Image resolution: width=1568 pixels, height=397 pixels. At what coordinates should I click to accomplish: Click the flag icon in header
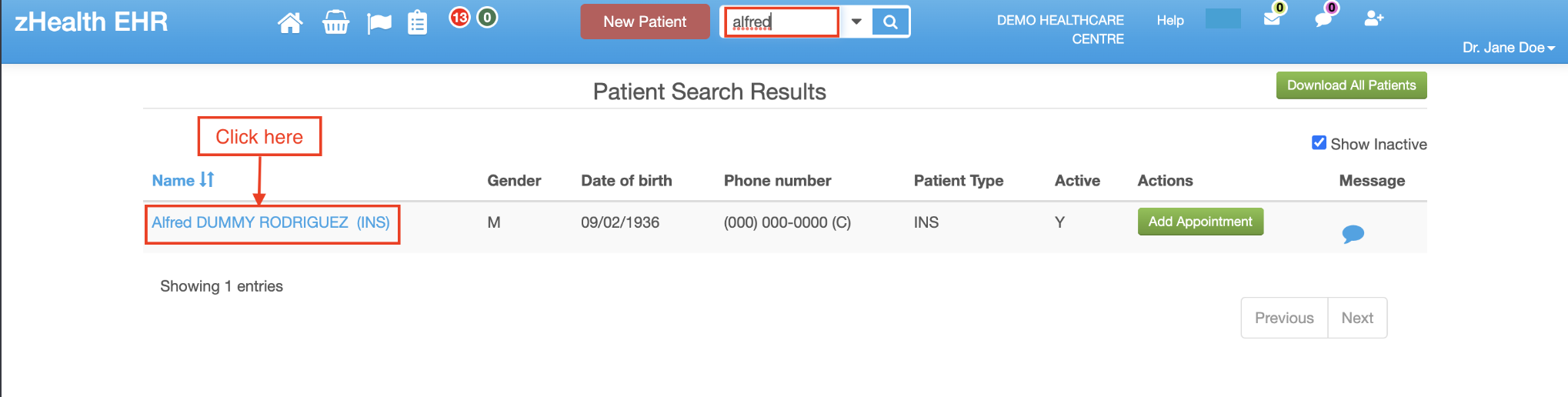tap(379, 24)
